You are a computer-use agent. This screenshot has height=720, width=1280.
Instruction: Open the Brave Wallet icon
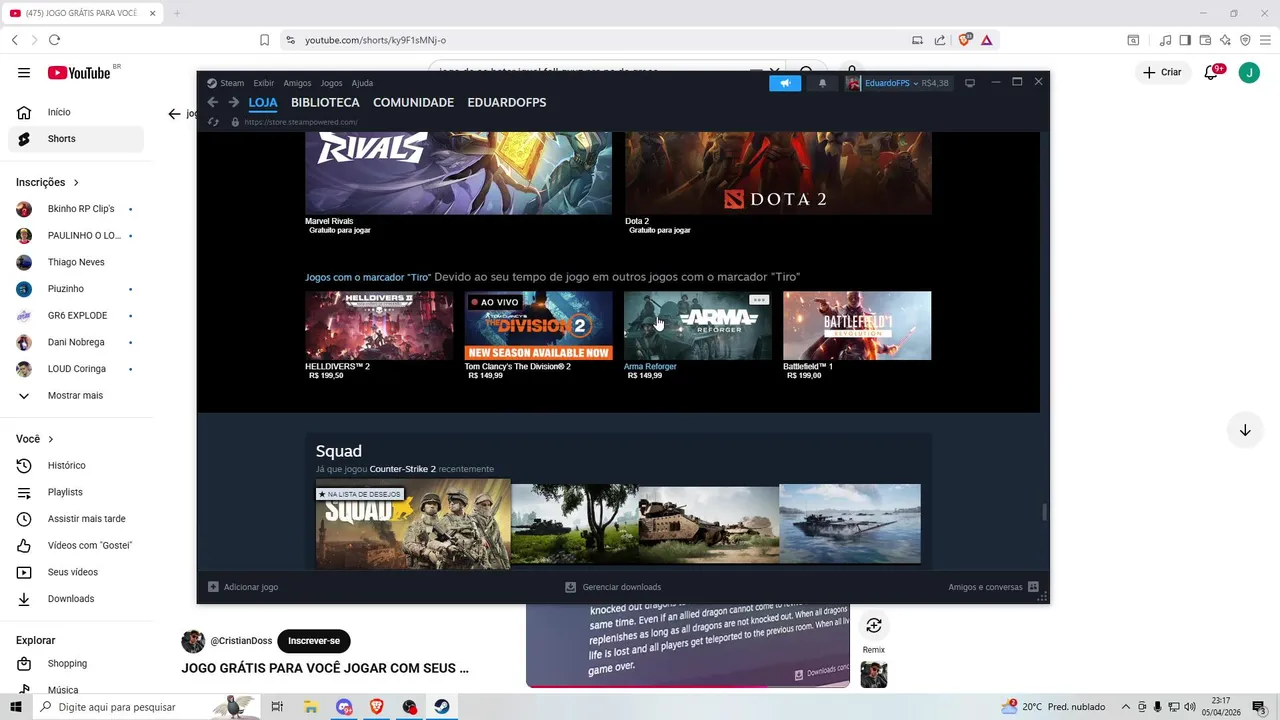[1205, 40]
